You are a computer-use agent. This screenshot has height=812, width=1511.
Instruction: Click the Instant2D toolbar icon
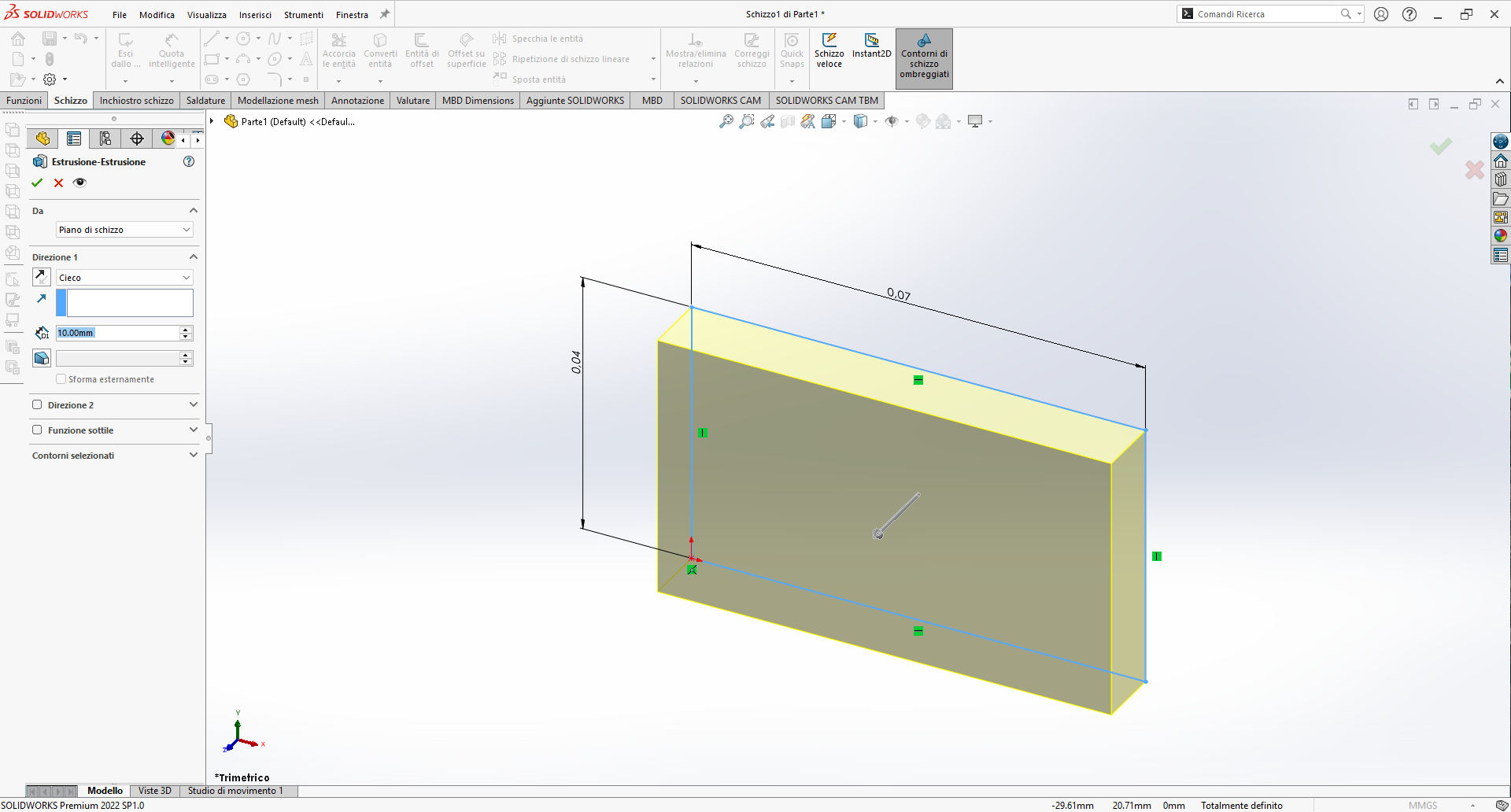871,46
